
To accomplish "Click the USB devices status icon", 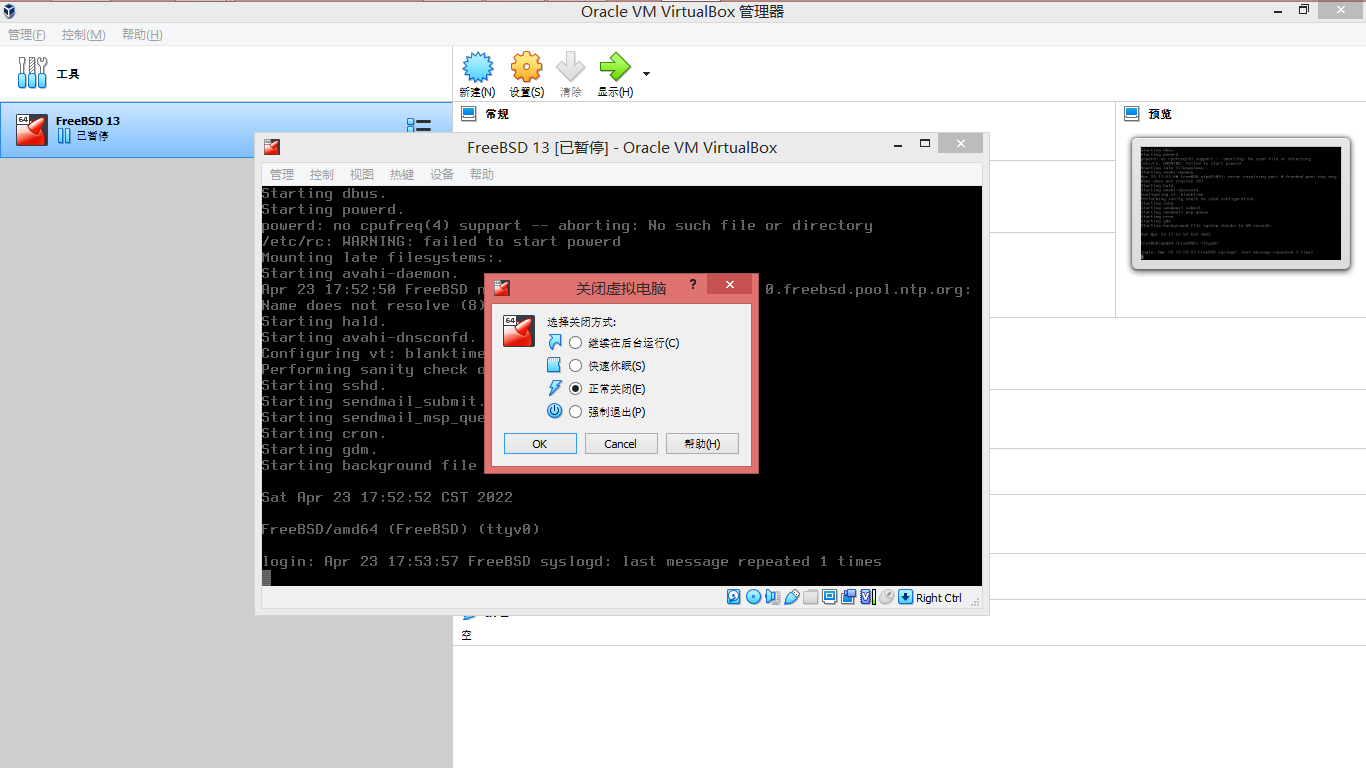I will (x=791, y=597).
